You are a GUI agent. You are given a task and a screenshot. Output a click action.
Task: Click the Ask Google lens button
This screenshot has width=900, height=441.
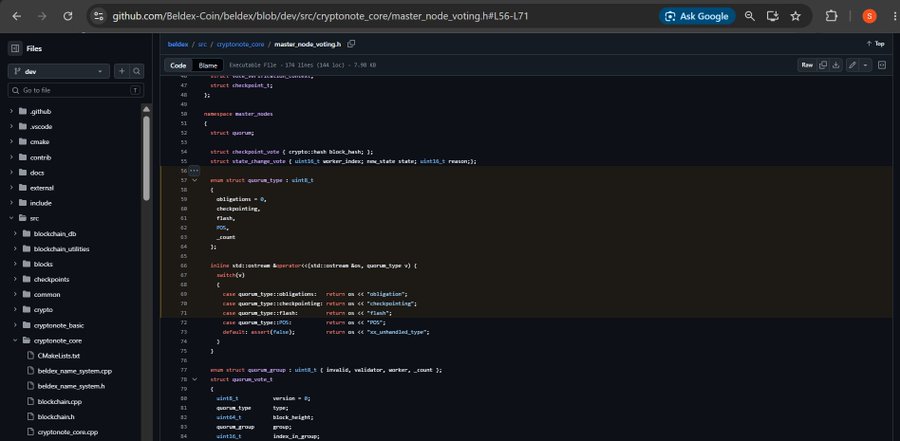click(x=697, y=16)
